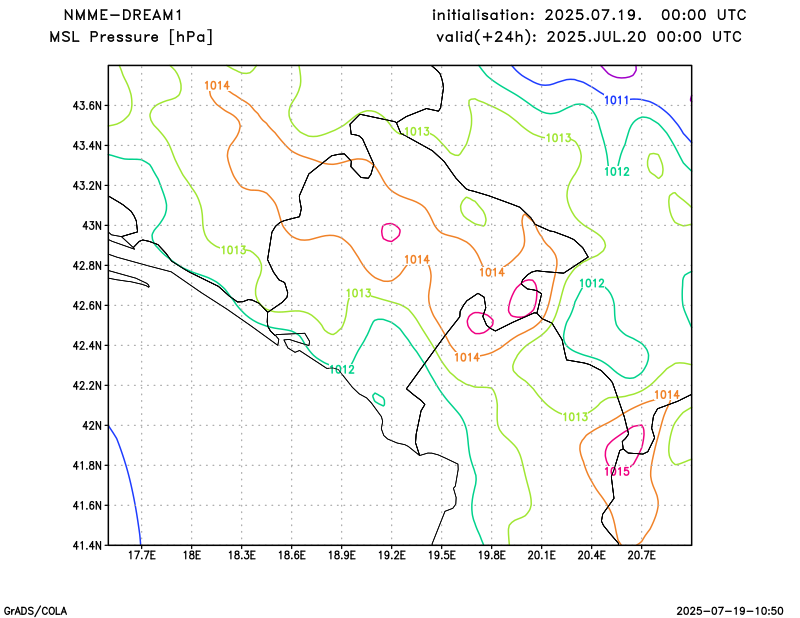The image size is (800, 618).
Task: Select the 2025-07-19-10:50 timestamp
Action: [x=730, y=611]
